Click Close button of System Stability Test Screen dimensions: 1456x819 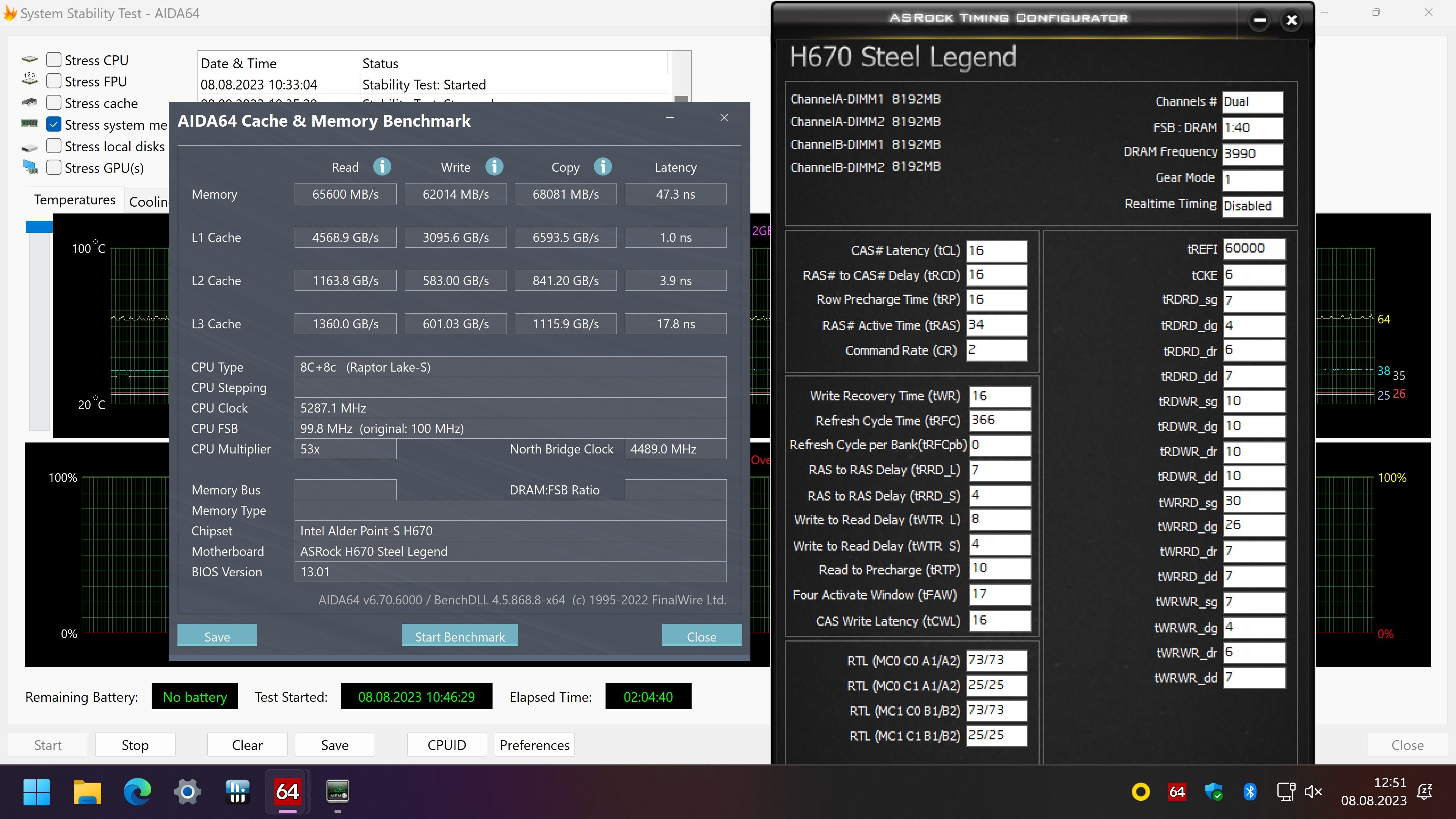tap(1407, 745)
